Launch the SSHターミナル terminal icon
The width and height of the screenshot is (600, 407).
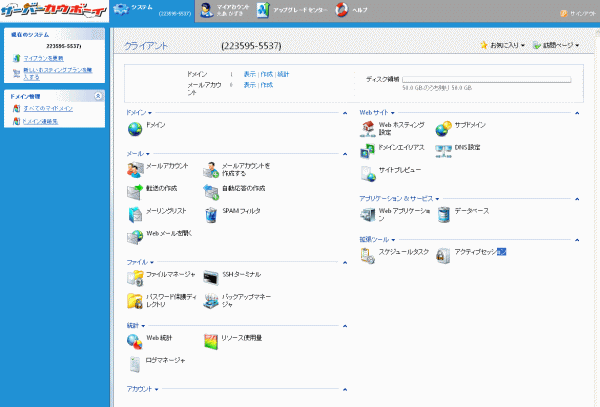210,275
